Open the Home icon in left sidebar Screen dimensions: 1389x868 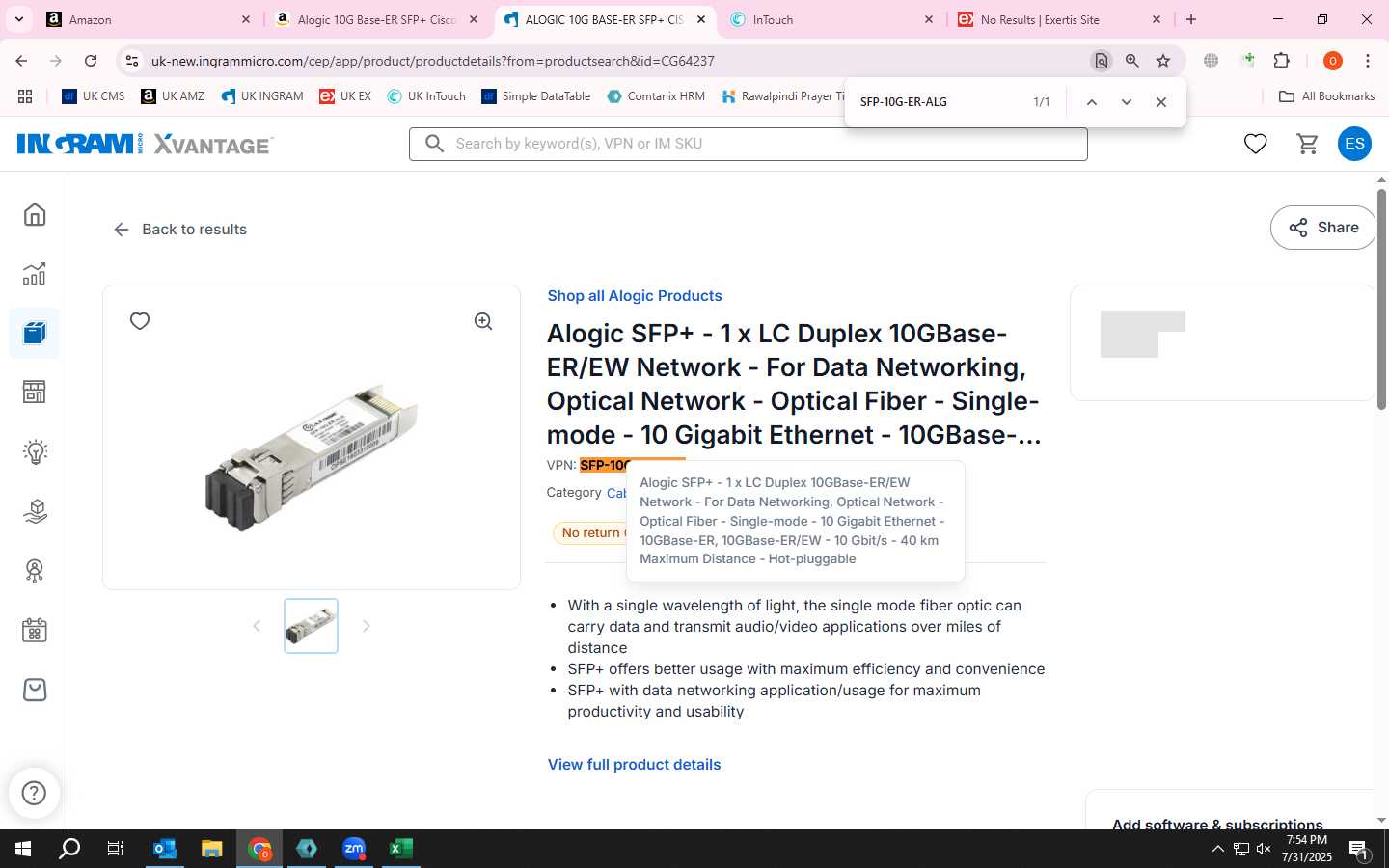[x=35, y=214]
